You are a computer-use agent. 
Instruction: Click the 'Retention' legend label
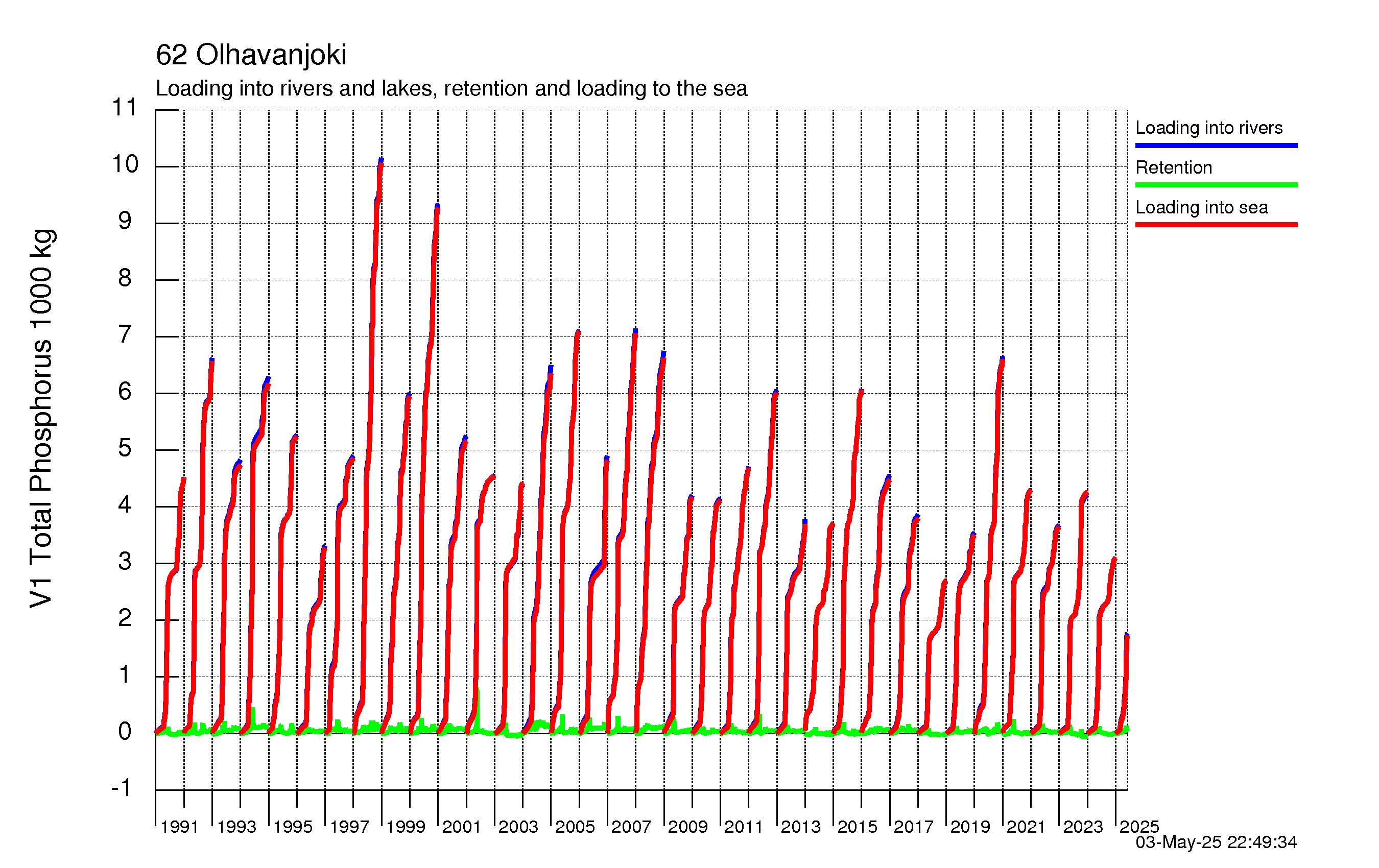click(x=1173, y=167)
